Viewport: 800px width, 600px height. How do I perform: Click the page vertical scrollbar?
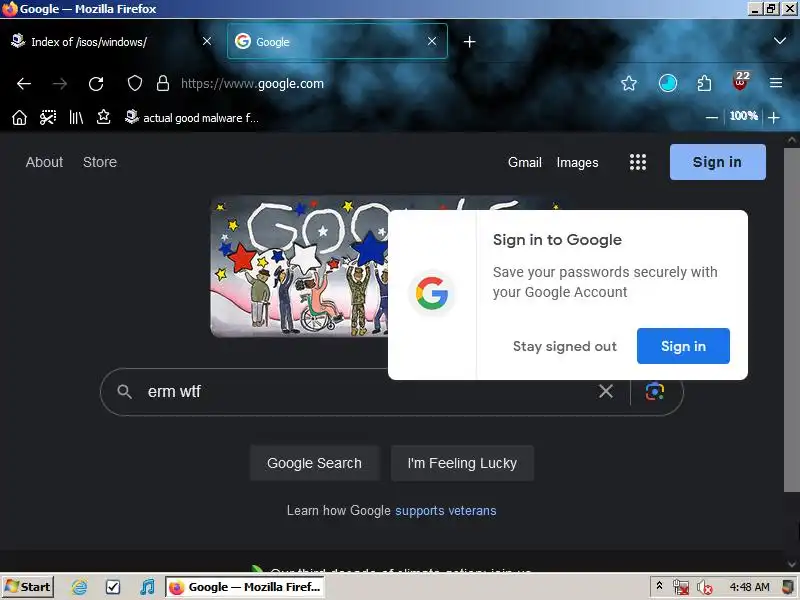coord(791,320)
